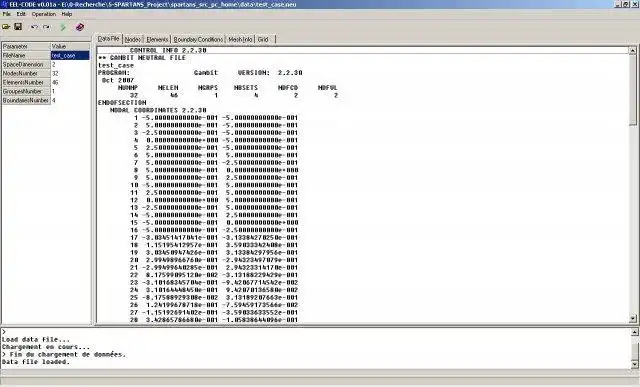Click the Redo arrow toolbar icon
The height and width of the screenshot is (387, 640).
tap(47, 27)
